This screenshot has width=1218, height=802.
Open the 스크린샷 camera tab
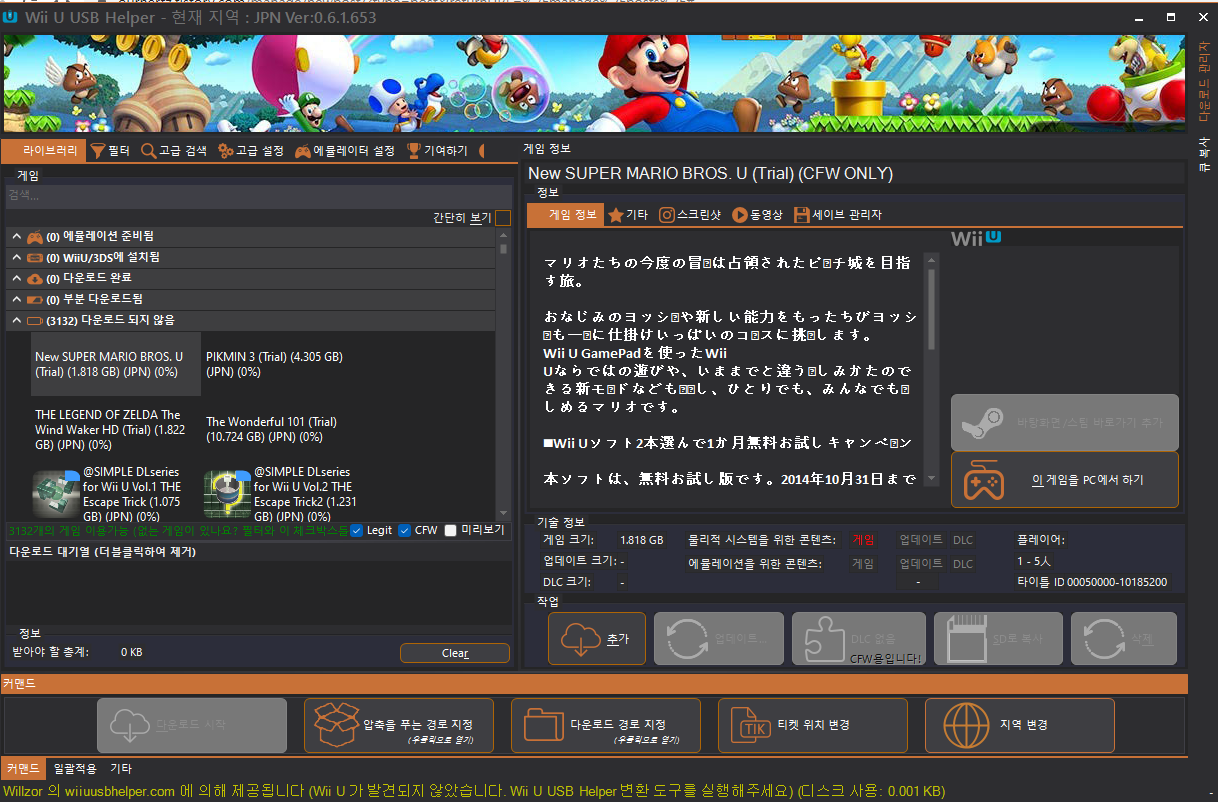point(690,215)
